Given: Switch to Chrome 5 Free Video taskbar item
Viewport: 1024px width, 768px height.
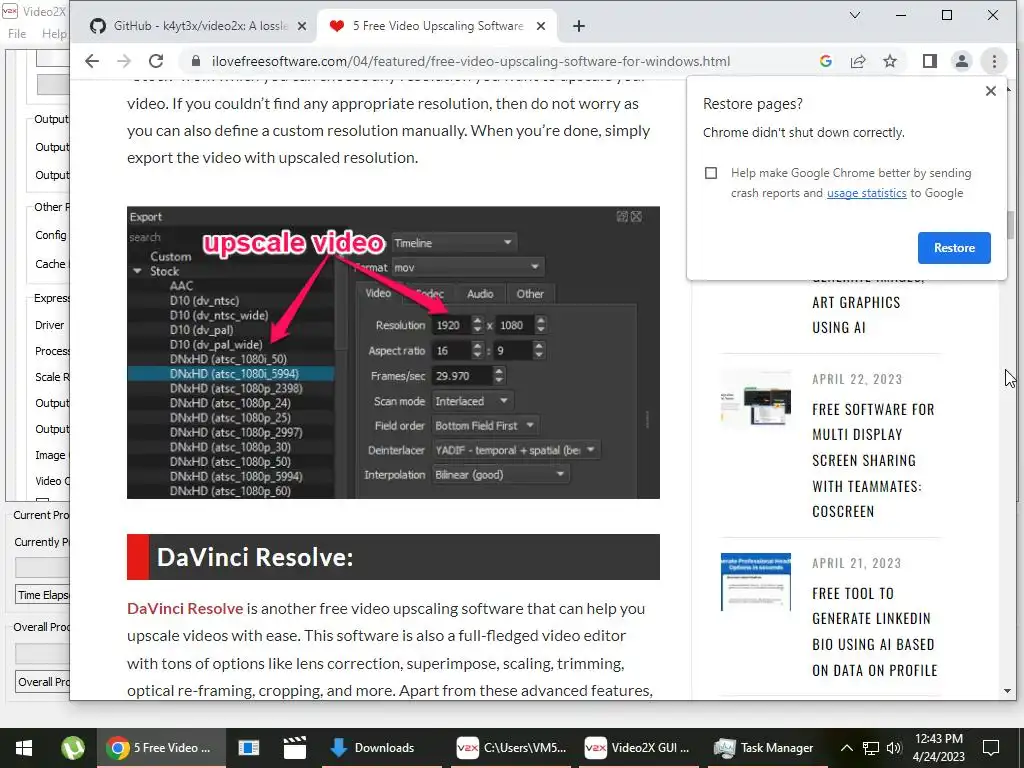Looking at the screenshot, I should click(161, 748).
